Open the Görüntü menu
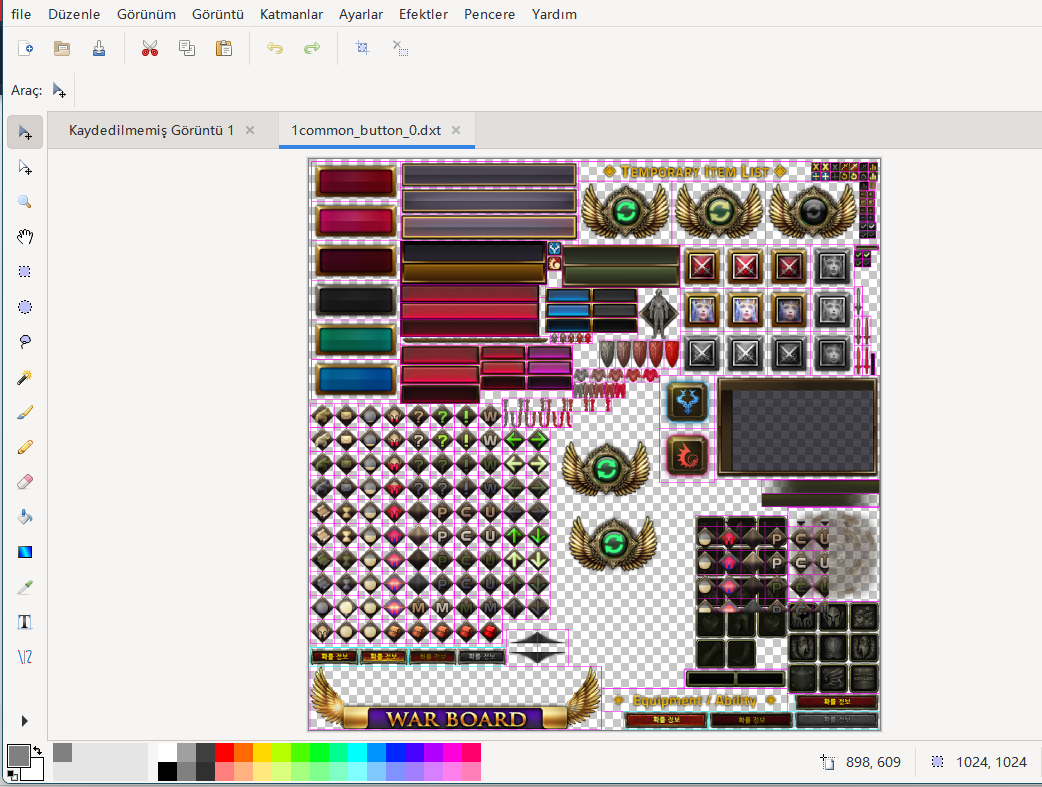The width and height of the screenshot is (1042, 787). [x=218, y=14]
